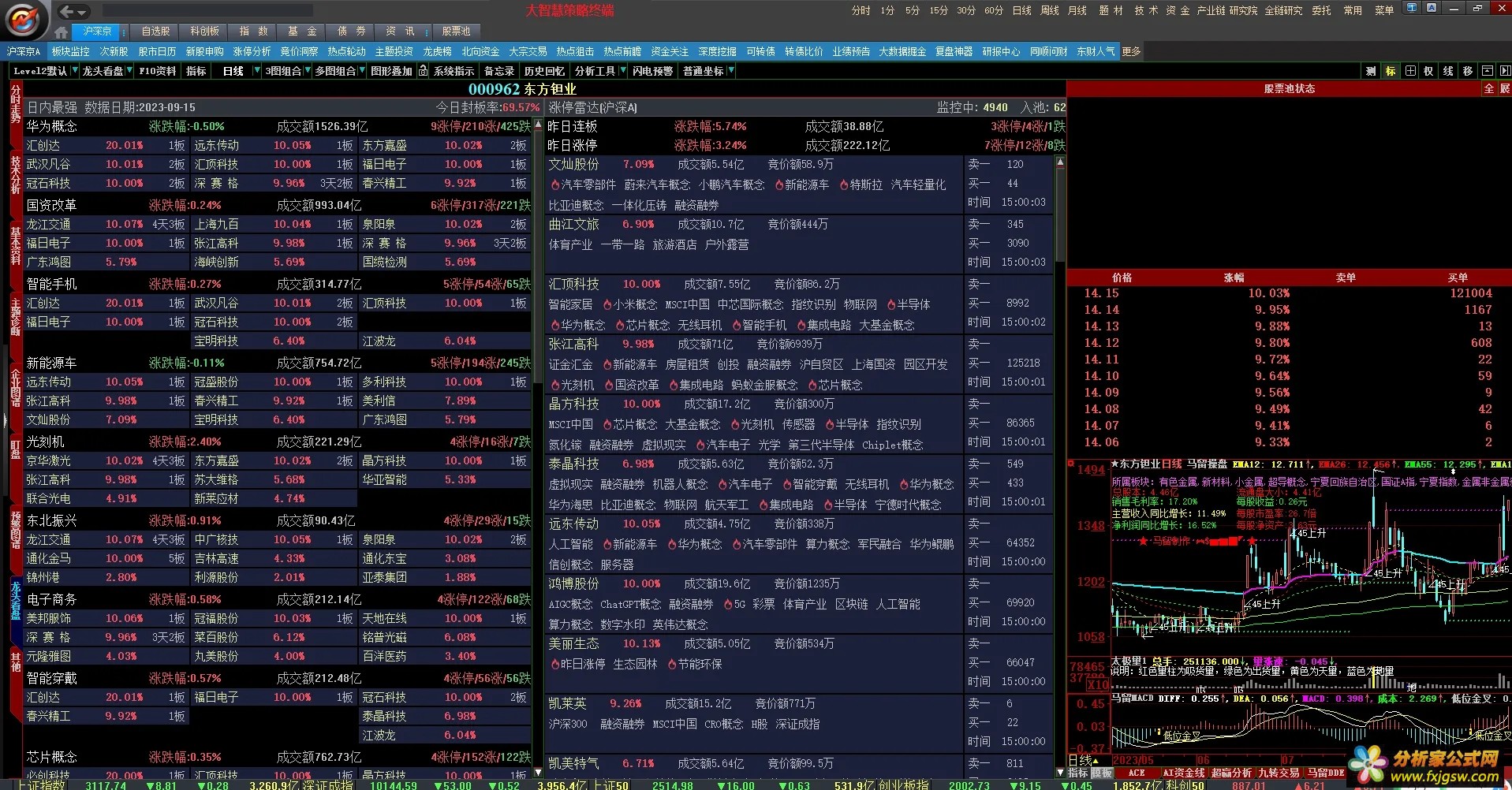The height and width of the screenshot is (790, 1512).
Task: Select the ACE indicator tab
Action: 1137,773
